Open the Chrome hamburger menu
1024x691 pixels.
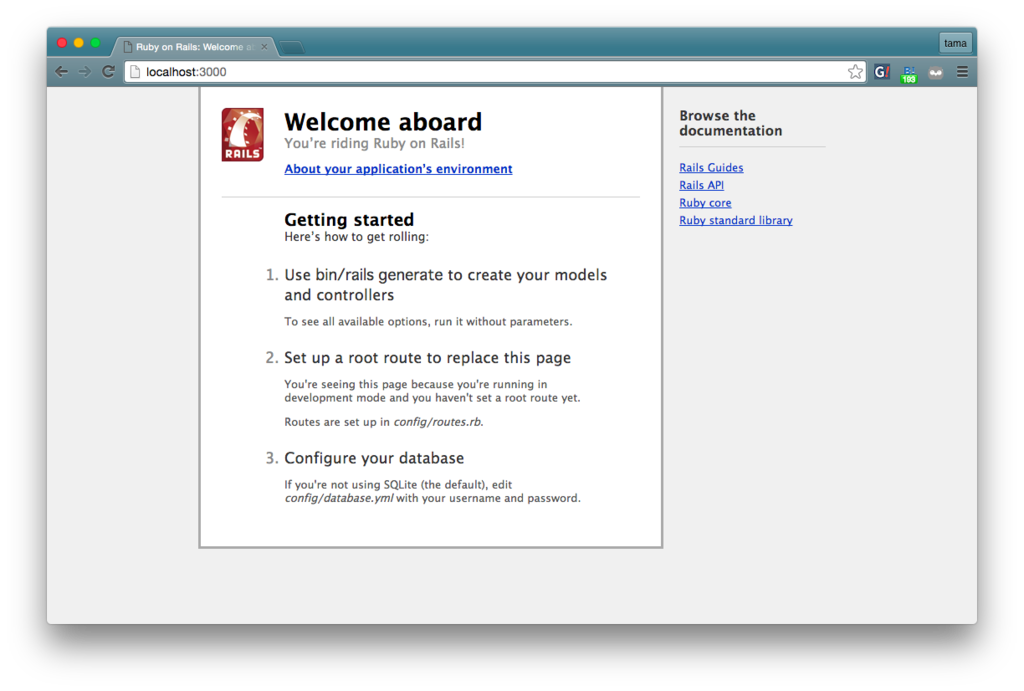pos(962,72)
